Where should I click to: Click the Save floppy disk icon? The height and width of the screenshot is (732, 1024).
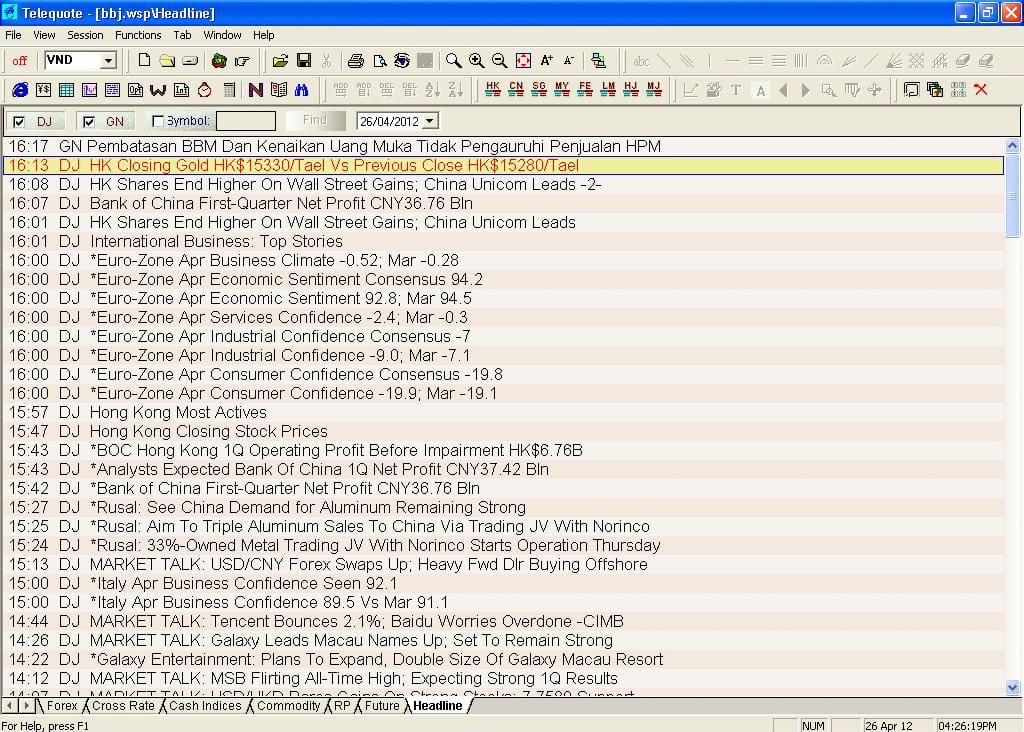tap(304, 61)
